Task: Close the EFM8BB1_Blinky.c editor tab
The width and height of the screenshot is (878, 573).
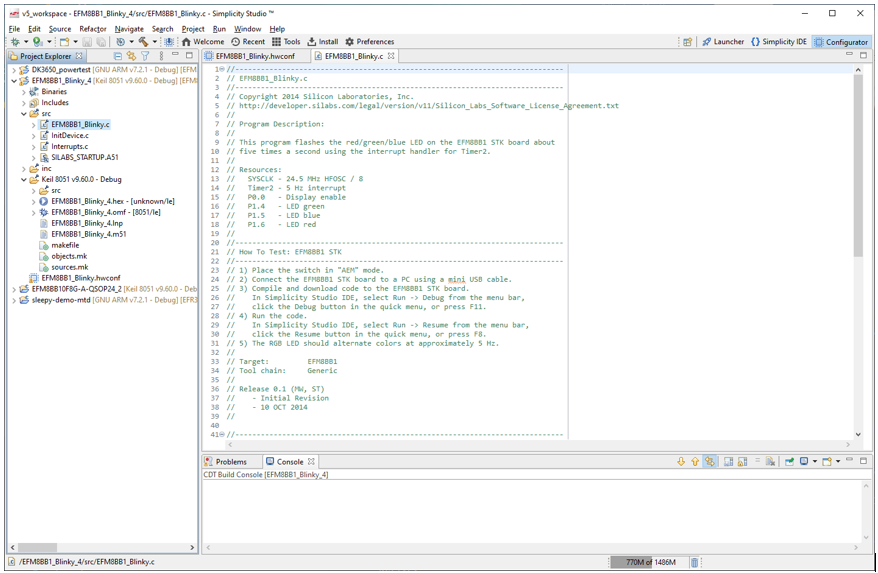Action: click(x=391, y=56)
